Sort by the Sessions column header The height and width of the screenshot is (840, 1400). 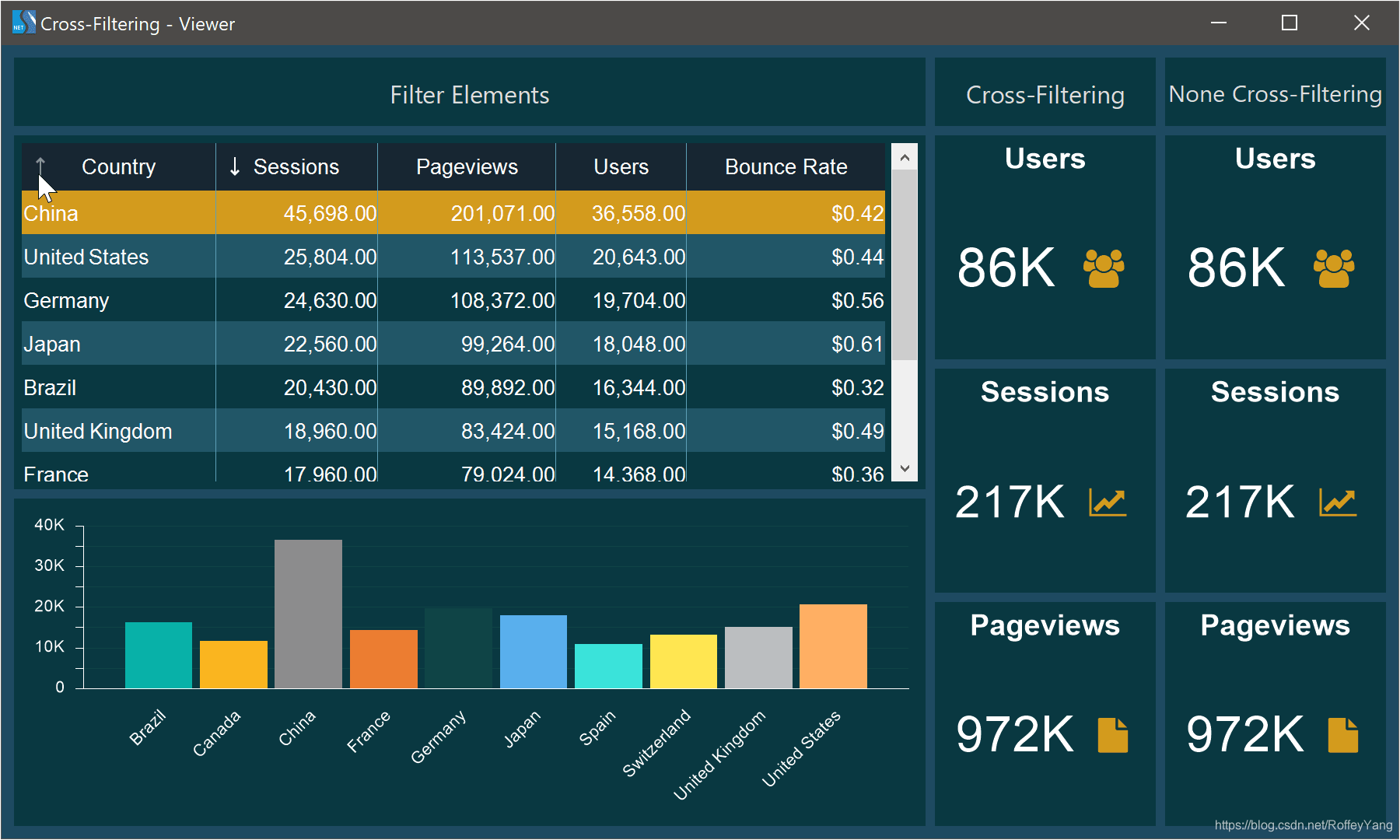(x=296, y=166)
